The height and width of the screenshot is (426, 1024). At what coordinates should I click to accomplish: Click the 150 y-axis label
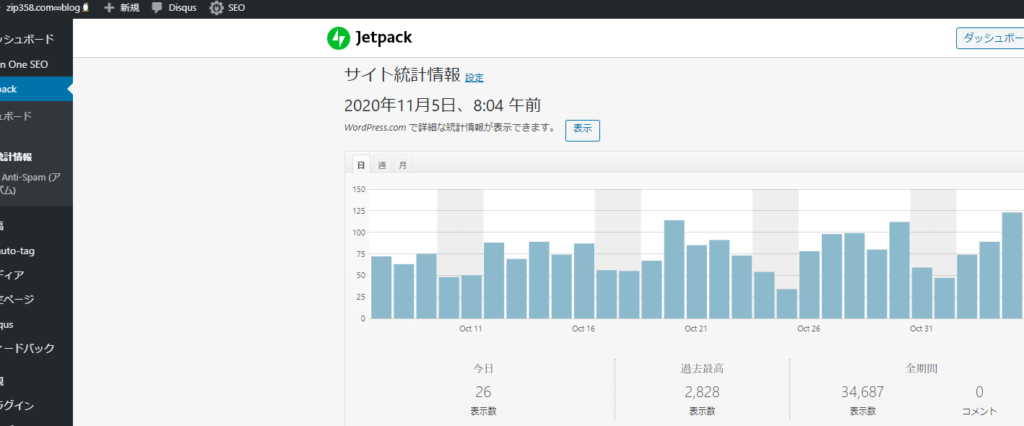click(358, 189)
